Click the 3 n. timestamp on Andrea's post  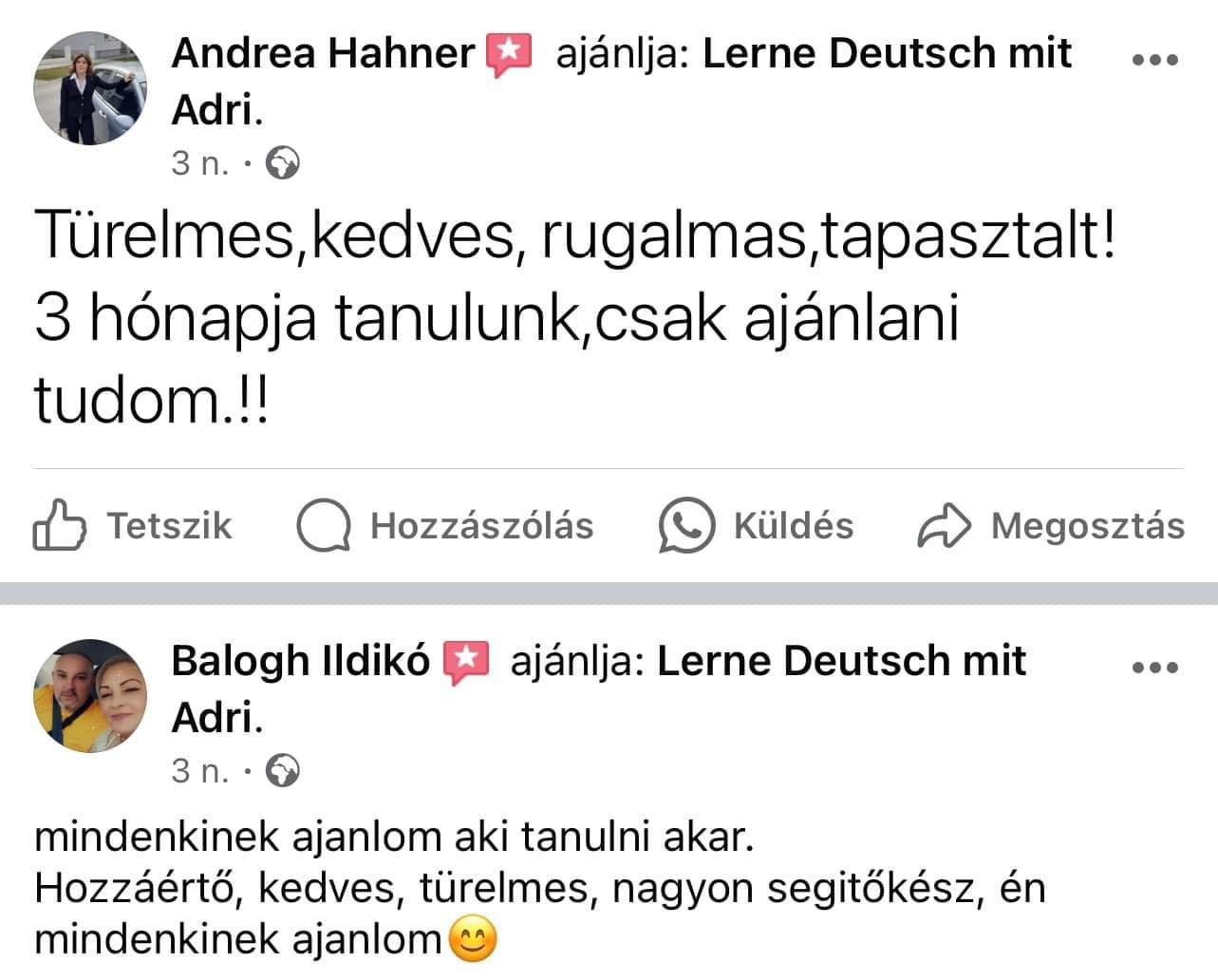[x=200, y=164]
